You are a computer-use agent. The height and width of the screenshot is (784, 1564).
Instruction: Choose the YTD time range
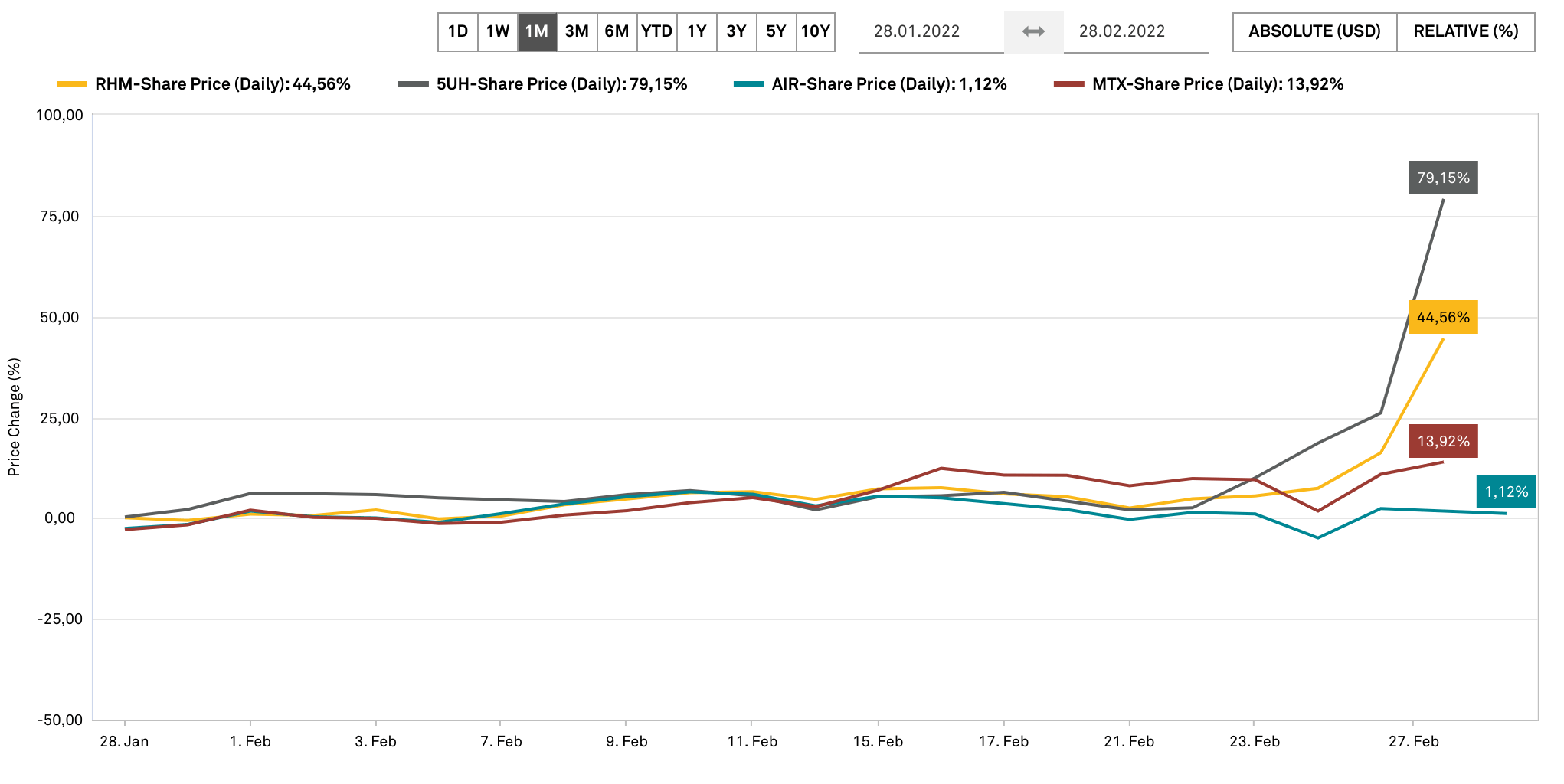(x=656, y=31)
